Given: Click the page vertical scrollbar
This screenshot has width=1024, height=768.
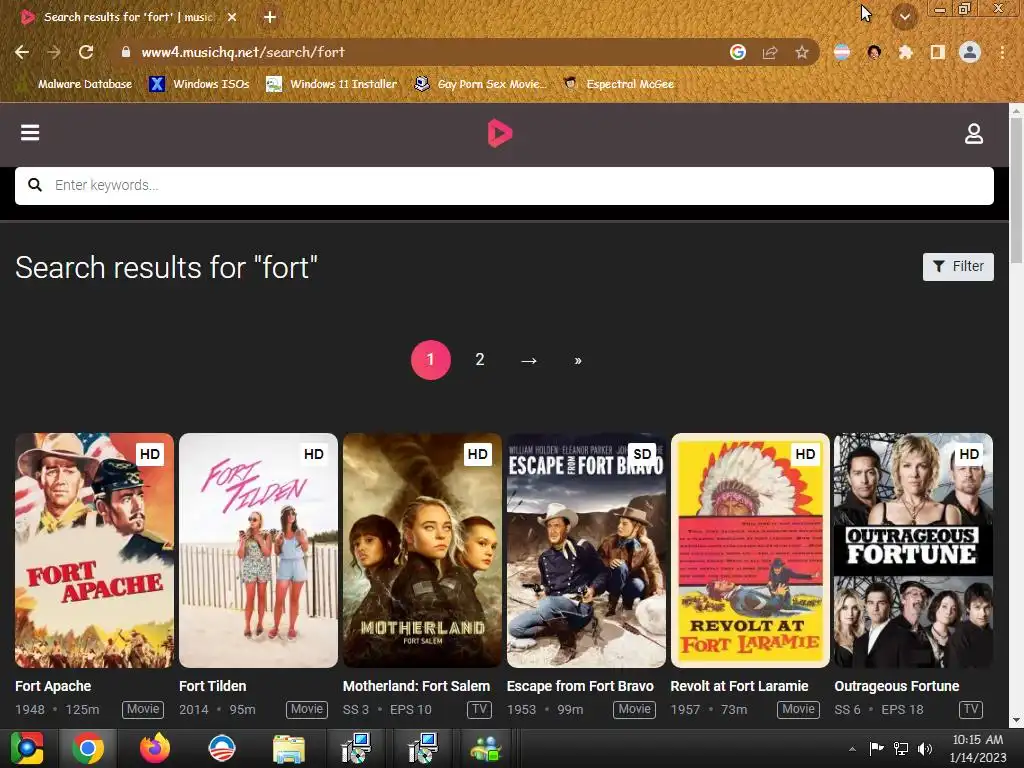Looking at the screenshot, I should pos(1016,189).
